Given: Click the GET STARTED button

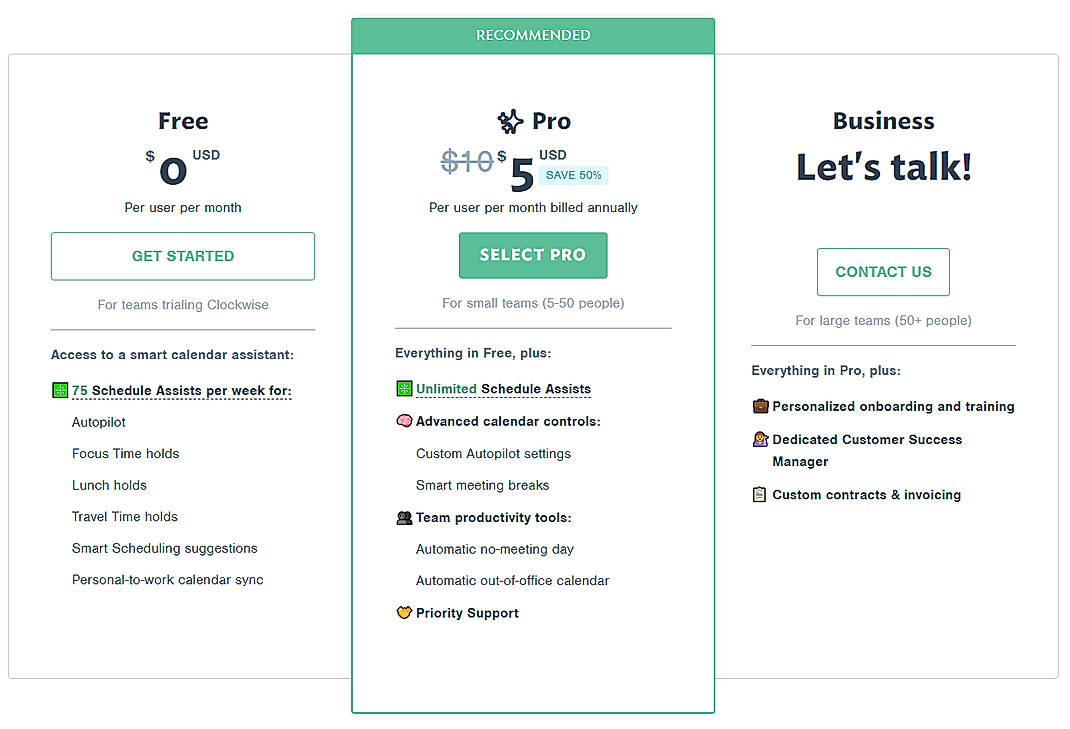Looking at the screenshot, I should pos(182,256).
